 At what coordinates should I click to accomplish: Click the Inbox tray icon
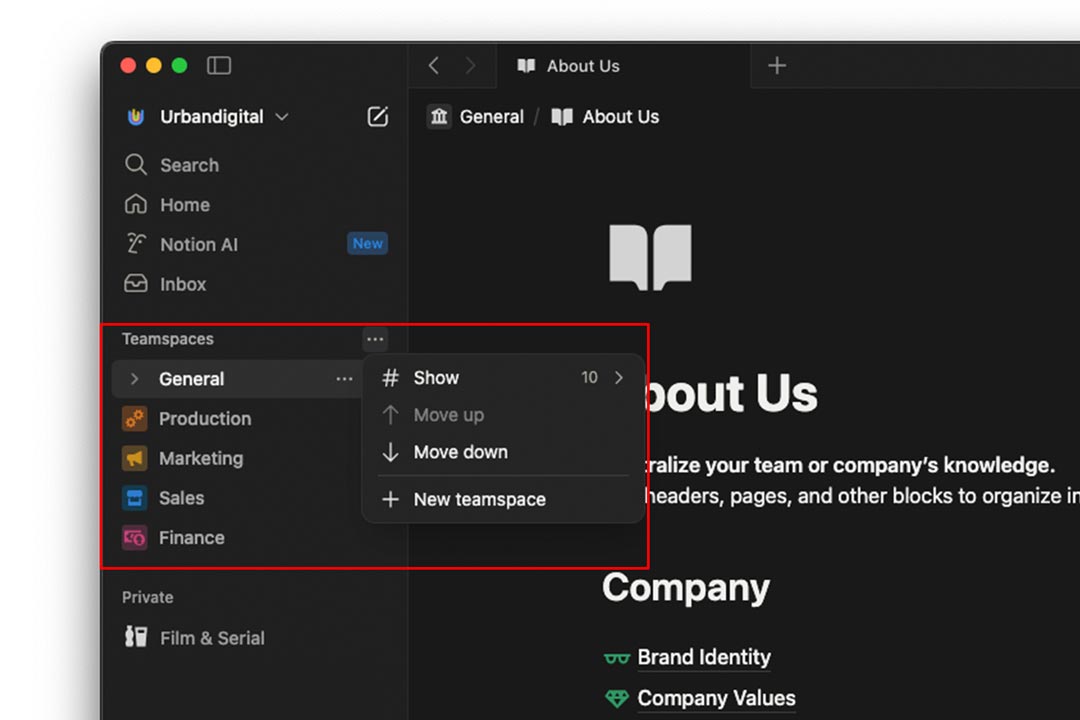pyautogui.click(x=136, y=283)
